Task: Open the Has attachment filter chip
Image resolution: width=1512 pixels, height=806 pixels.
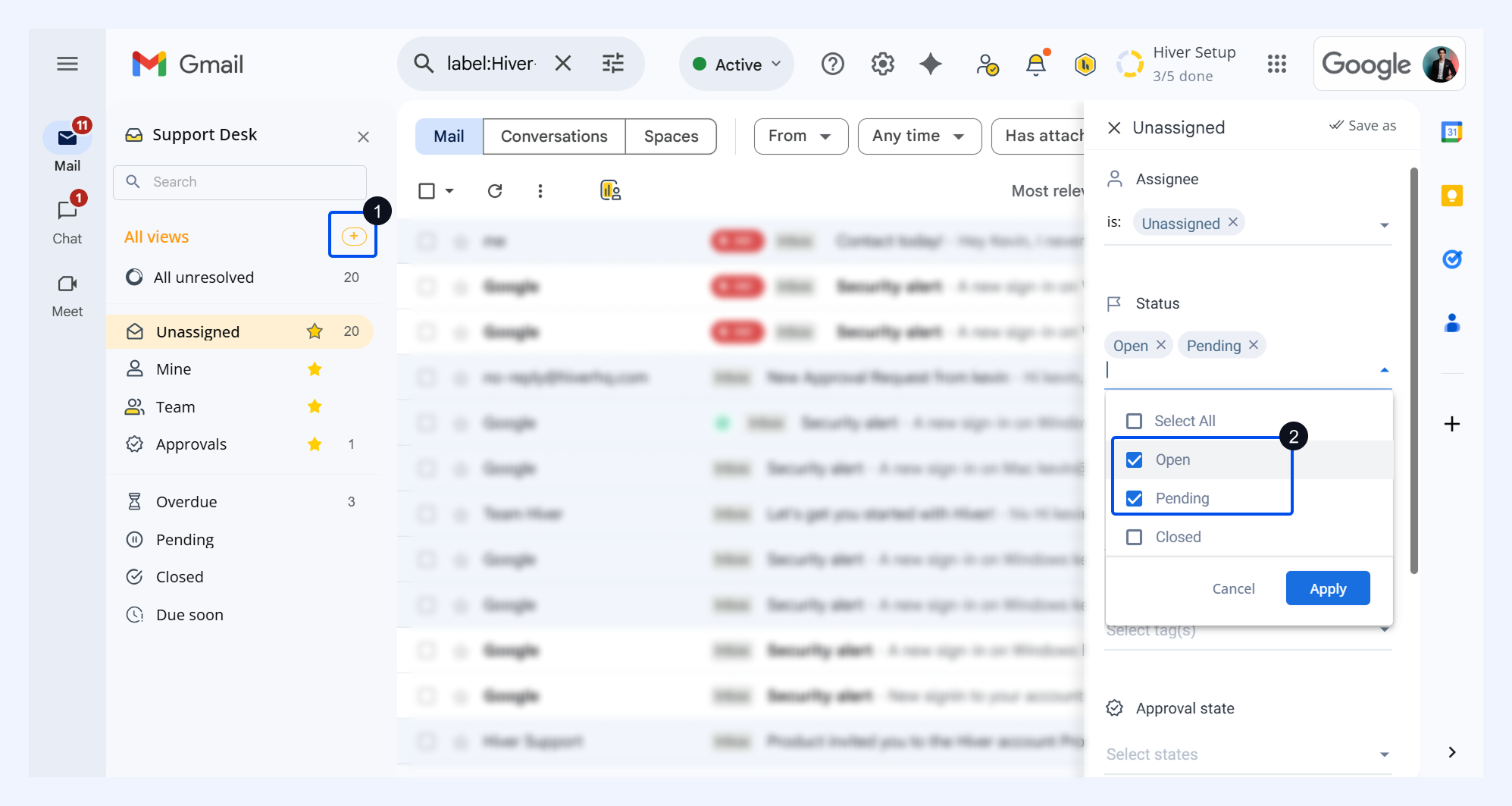Action: tap(1038, 136)
